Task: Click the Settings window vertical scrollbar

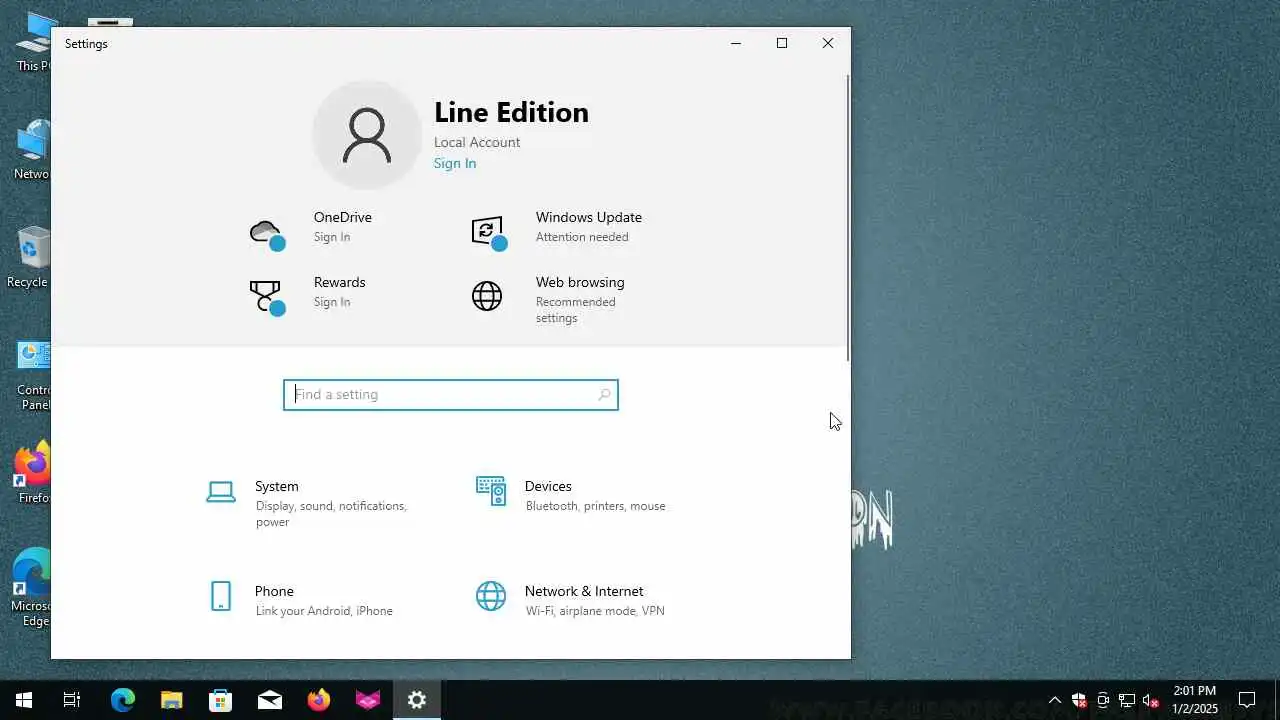Action: (848, 217)
